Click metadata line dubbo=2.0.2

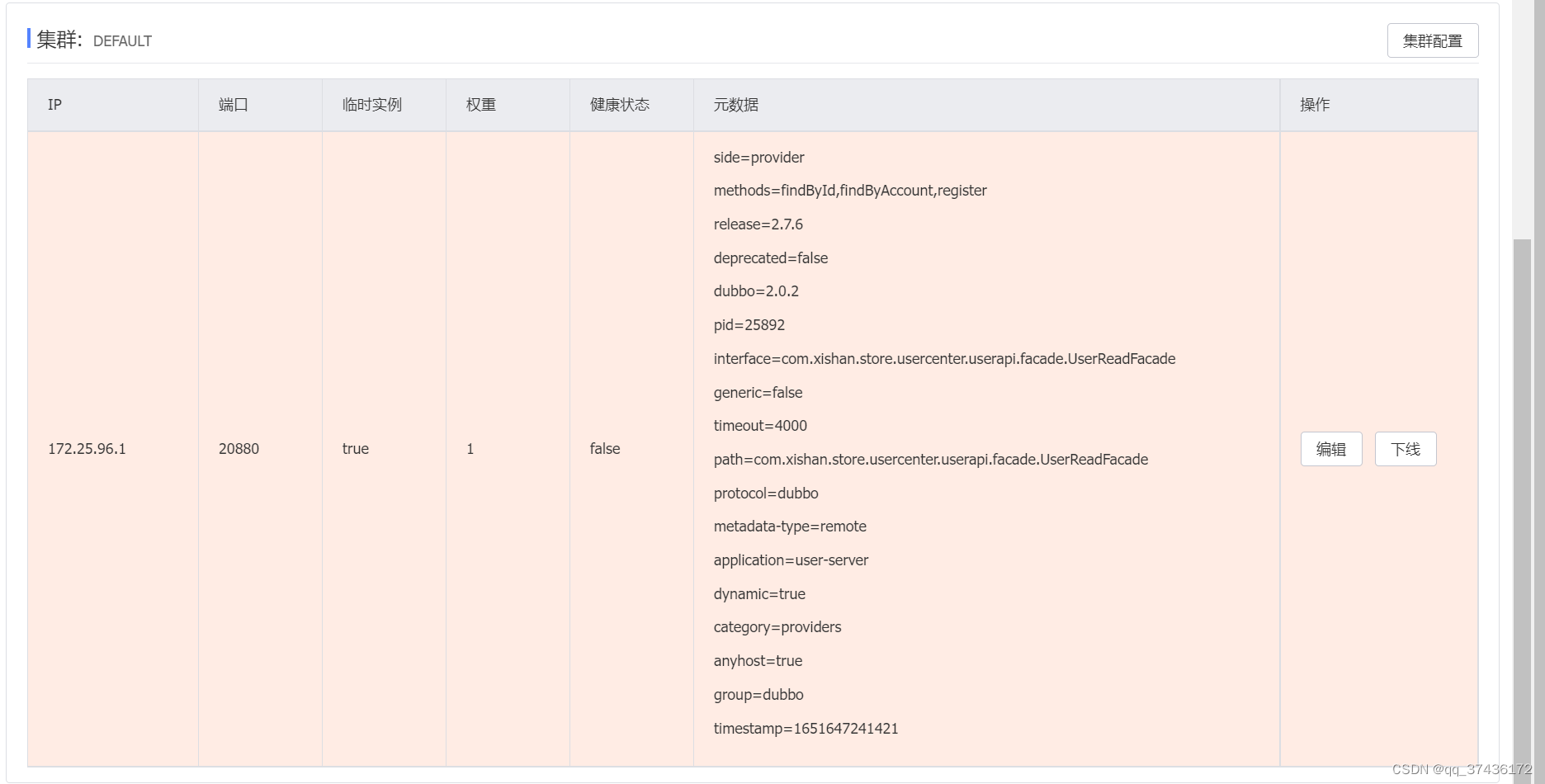tap(756, 291)
